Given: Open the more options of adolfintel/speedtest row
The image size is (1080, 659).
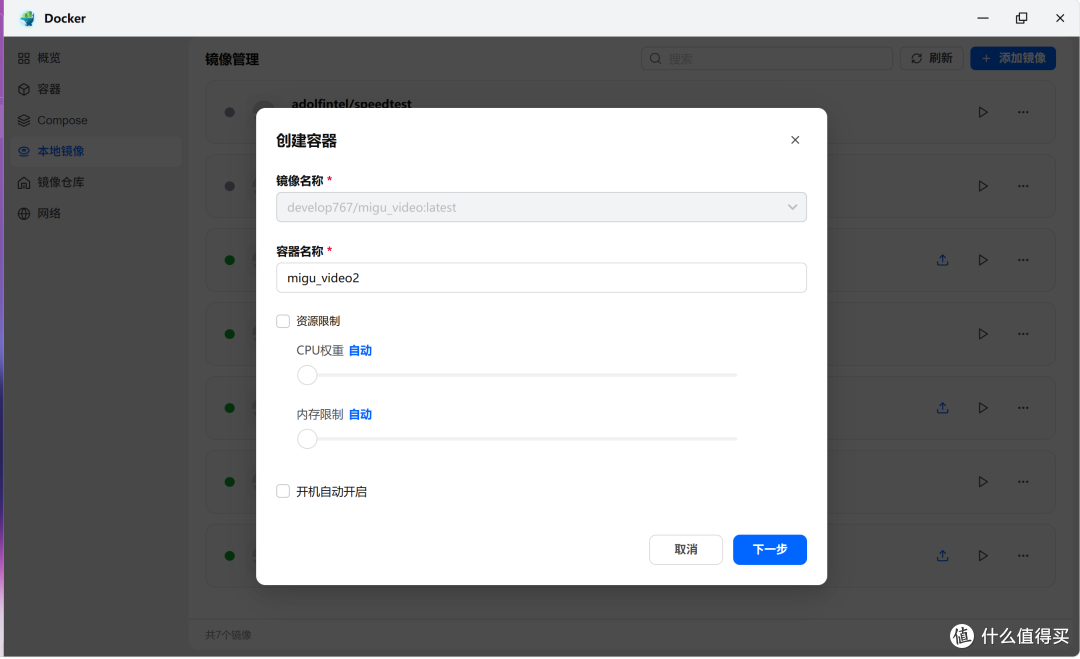Looking at the screenshot, I should [1024, 112].
